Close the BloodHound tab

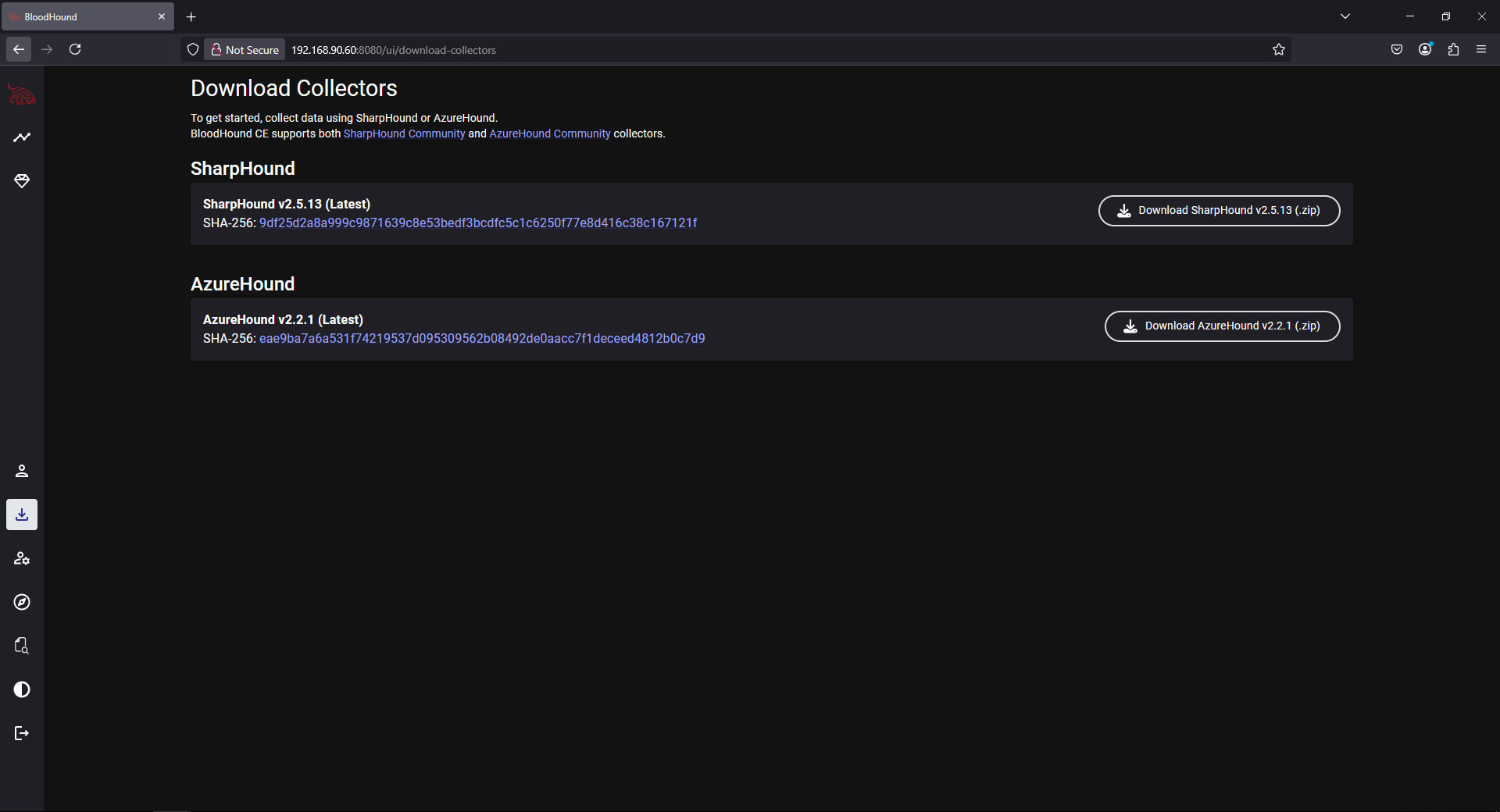[162, 16]
